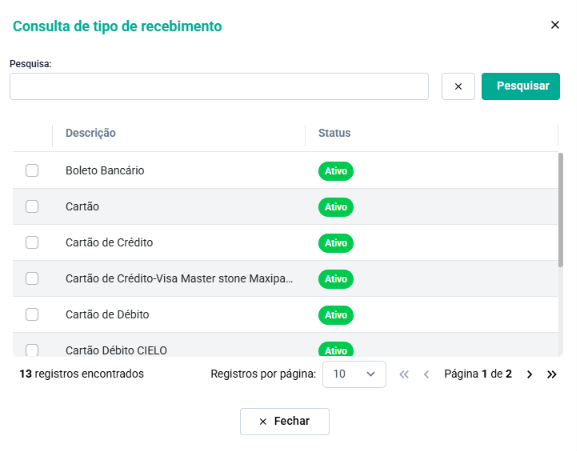Go to previous page arrow

tap(426, 374)
